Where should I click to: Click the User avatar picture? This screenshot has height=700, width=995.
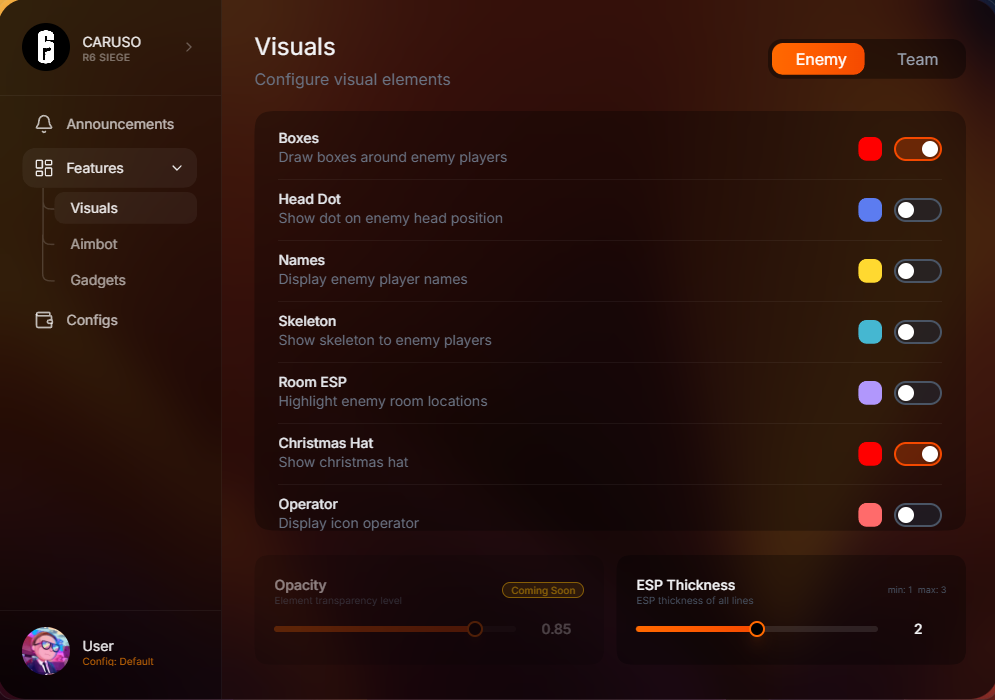46,651
